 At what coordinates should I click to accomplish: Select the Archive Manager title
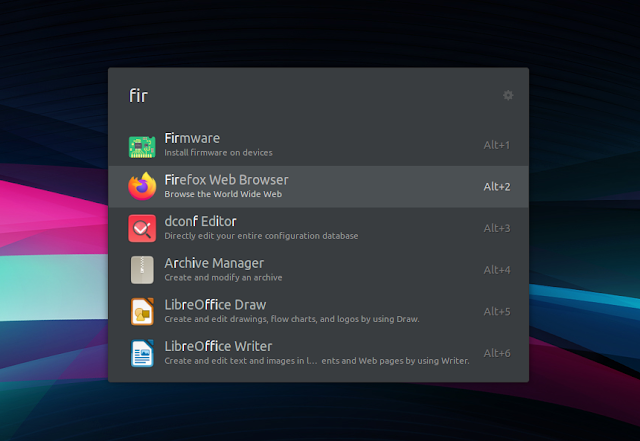[x=214, y=263]
